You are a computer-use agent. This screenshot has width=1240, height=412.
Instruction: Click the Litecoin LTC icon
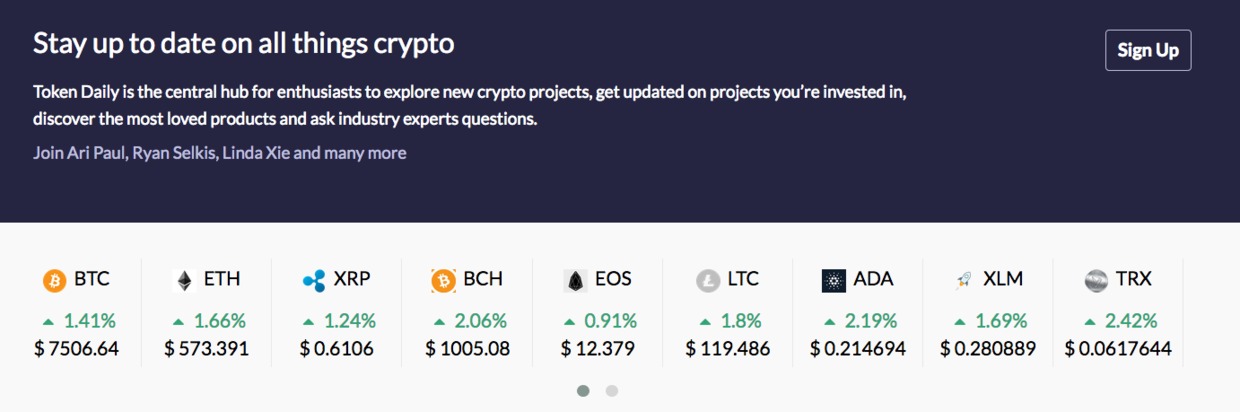(708, 281)
